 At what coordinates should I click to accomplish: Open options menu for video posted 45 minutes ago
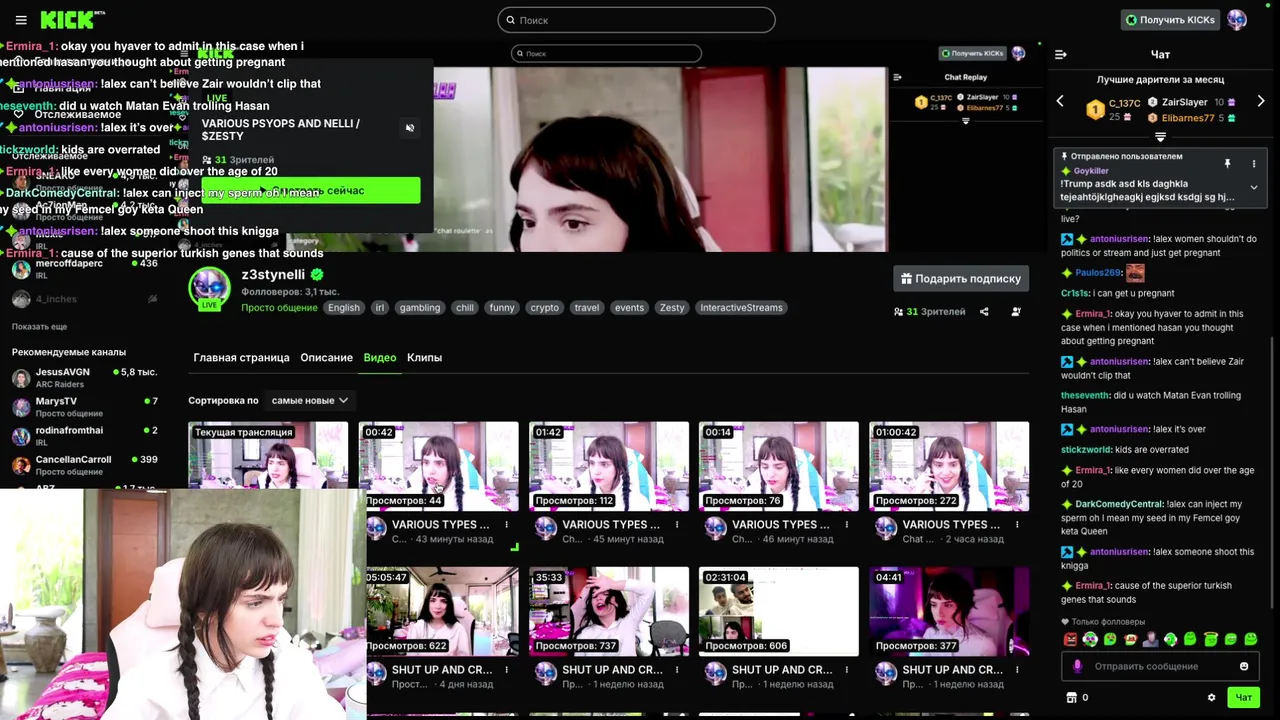click(x=677, y=524)
